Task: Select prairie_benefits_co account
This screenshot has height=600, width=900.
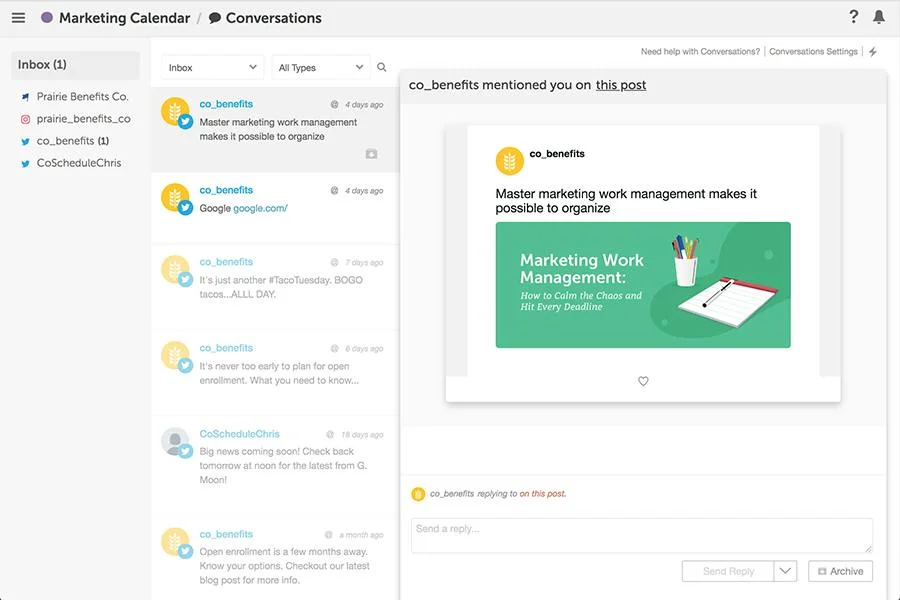Action: point(83,119)
